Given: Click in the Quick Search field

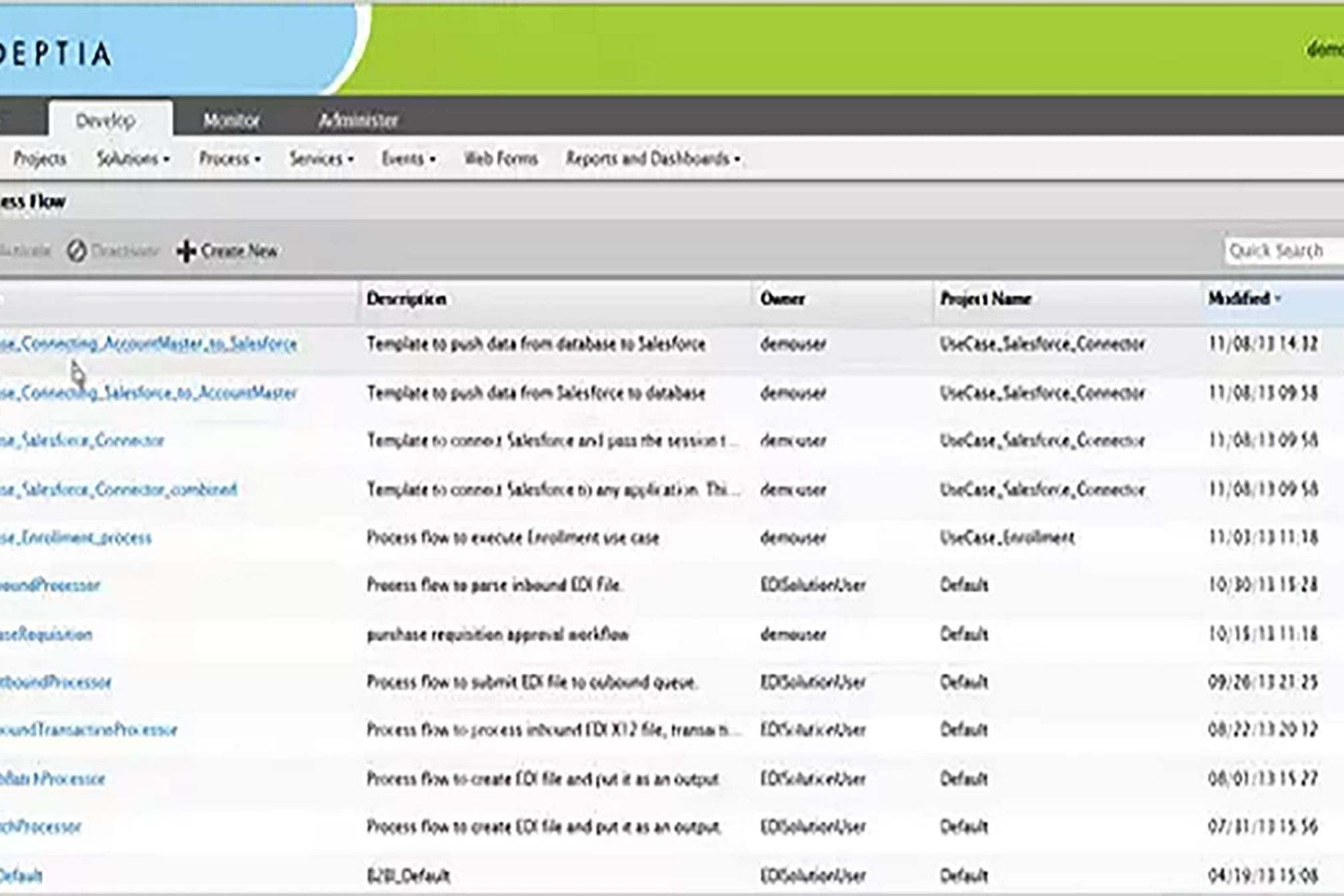Looking at the screenshot, I should 1280,251.
